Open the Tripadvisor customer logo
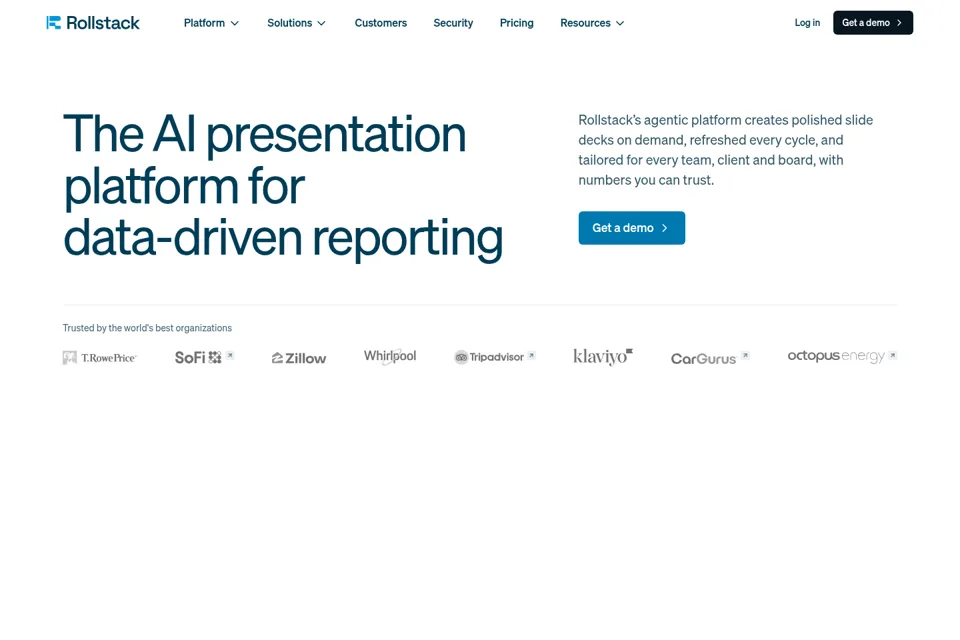The height and width of the screenshot is (640, 960). (x=489, y=357)
